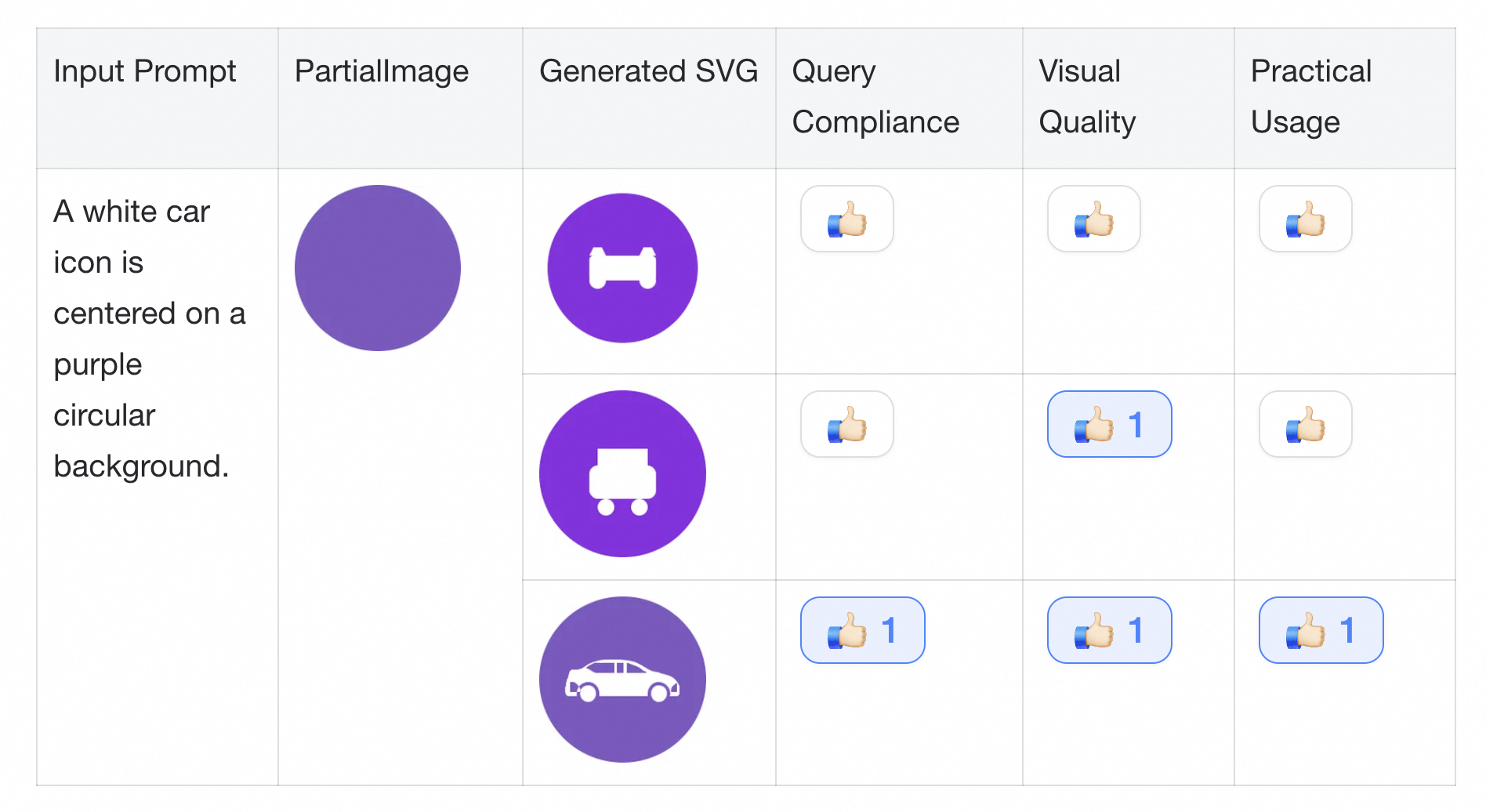Open the second generated SVG with boxy truck icon
The width and height of the screenshot is (1486, 812).
coord(622,473)
